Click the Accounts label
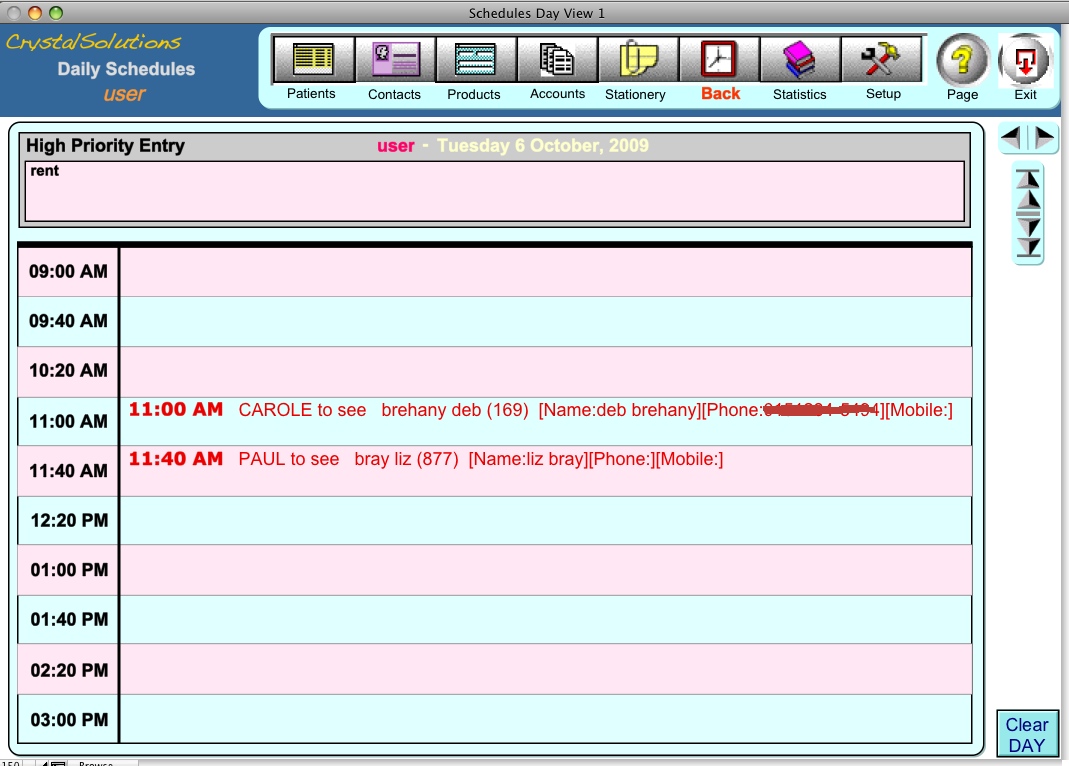Image resolution: width=1069 pixels, height=766 pixels. [557, 93]
